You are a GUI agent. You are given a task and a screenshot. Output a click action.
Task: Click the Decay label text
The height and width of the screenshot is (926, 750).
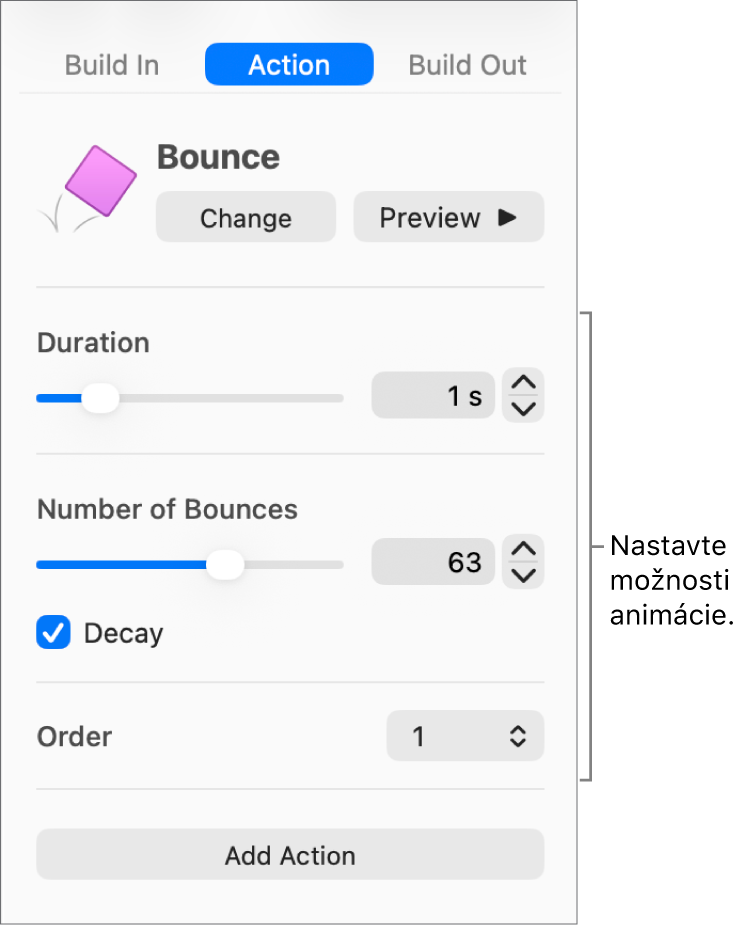(x=123, y=634)
